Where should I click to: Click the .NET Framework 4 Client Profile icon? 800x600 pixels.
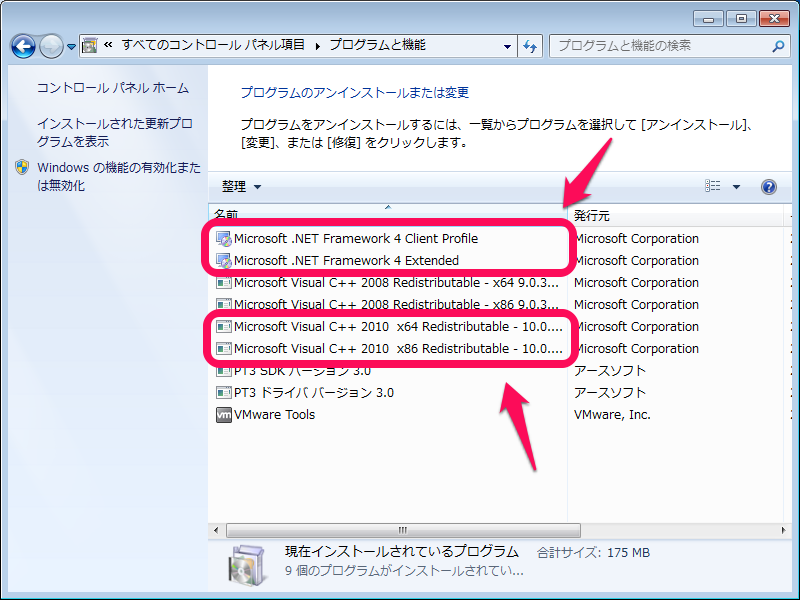click(223, 239)
